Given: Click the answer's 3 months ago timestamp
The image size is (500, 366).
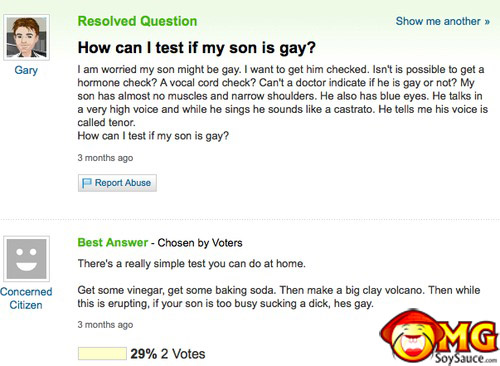Looking at the screenshot, I should pyautogui.click(x=105, y=324).
